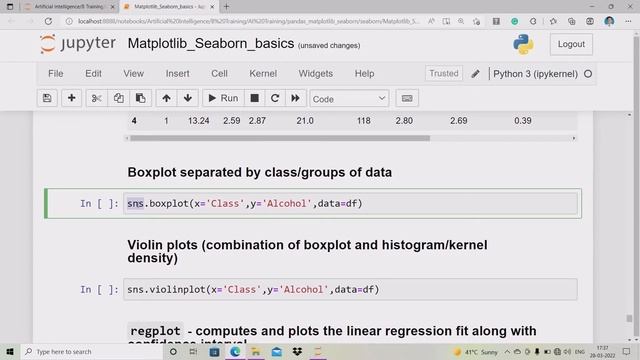Open the command palette keyboard icon
Viewport: 640px width, 360px height.
click(x=407, y=98)
